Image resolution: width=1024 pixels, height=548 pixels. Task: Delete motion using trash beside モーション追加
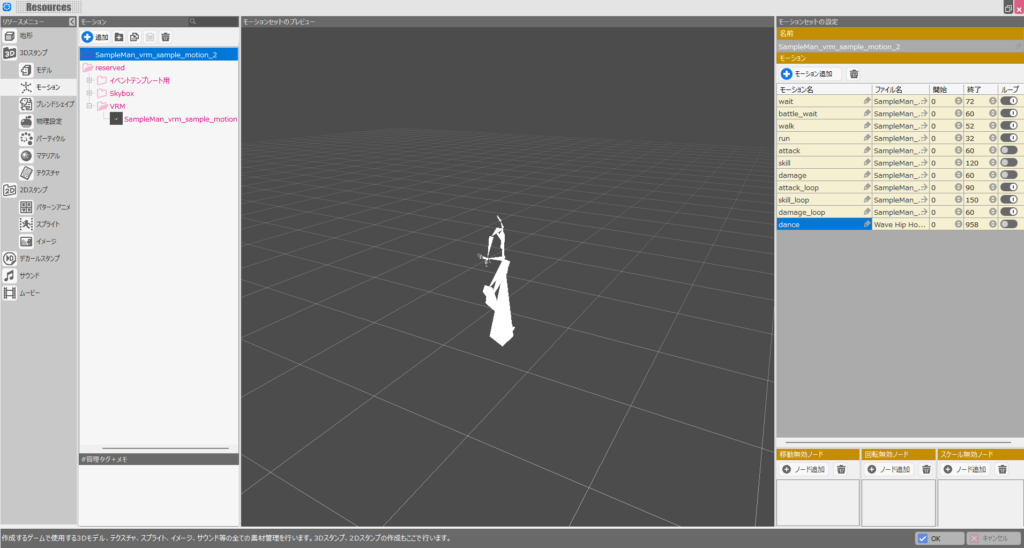pos(853,74)
